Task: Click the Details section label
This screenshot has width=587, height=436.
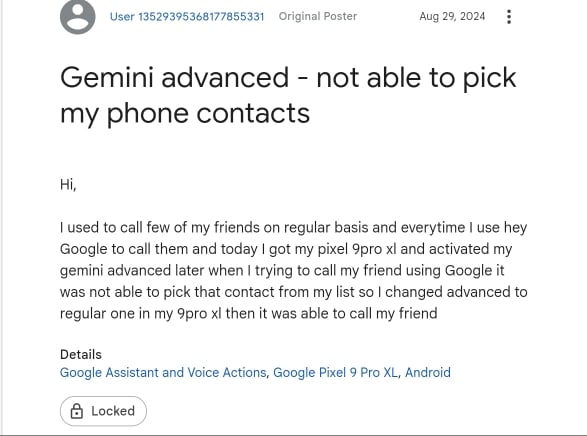Action: pyautogui.click(x=81, y=354)
